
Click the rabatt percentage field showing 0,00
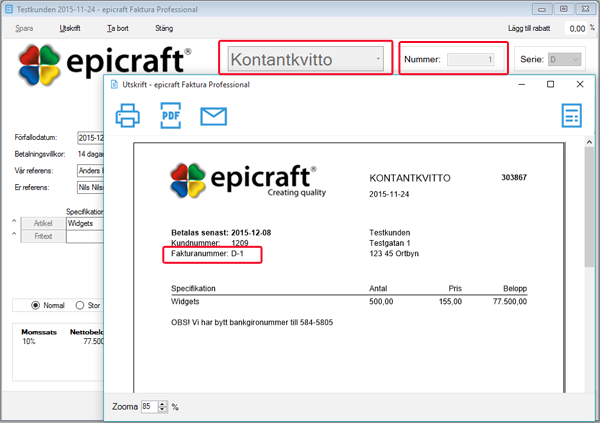point(576,28)
